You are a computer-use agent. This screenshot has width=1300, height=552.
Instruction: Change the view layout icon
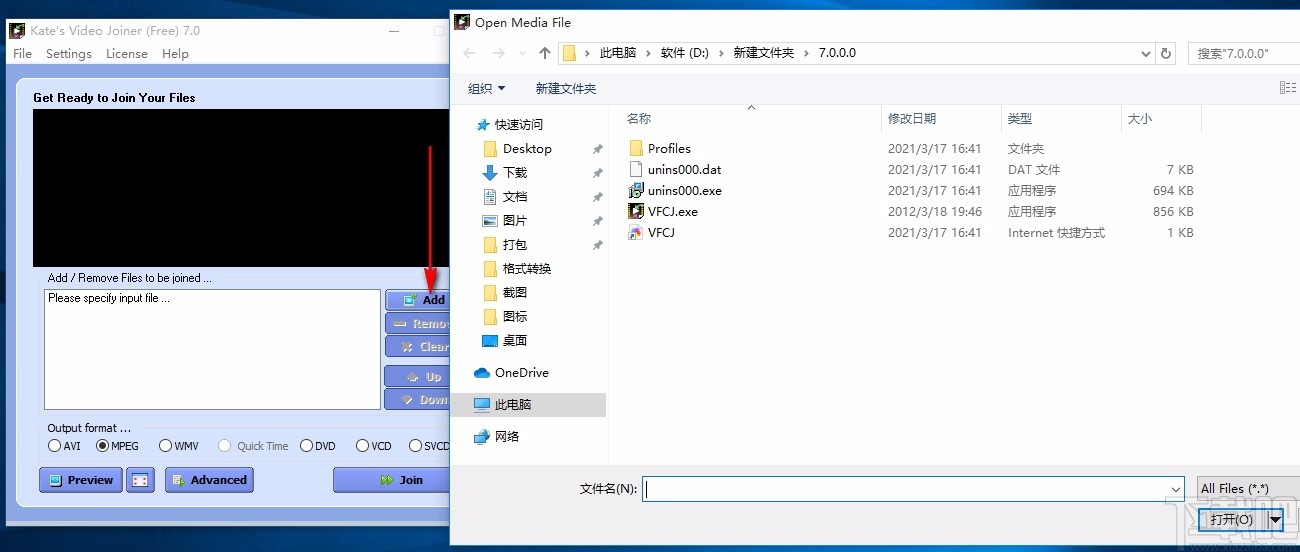tap(1288, 88)
